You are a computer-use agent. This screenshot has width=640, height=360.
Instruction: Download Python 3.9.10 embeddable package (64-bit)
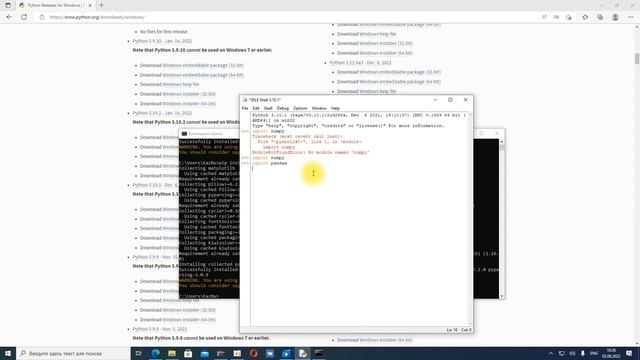tap(203, 75)
